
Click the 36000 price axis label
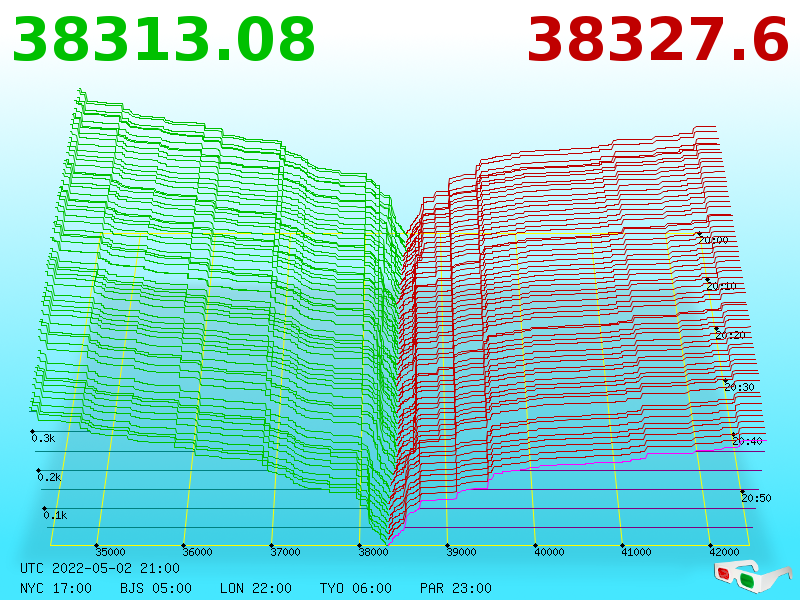[198, 552]
